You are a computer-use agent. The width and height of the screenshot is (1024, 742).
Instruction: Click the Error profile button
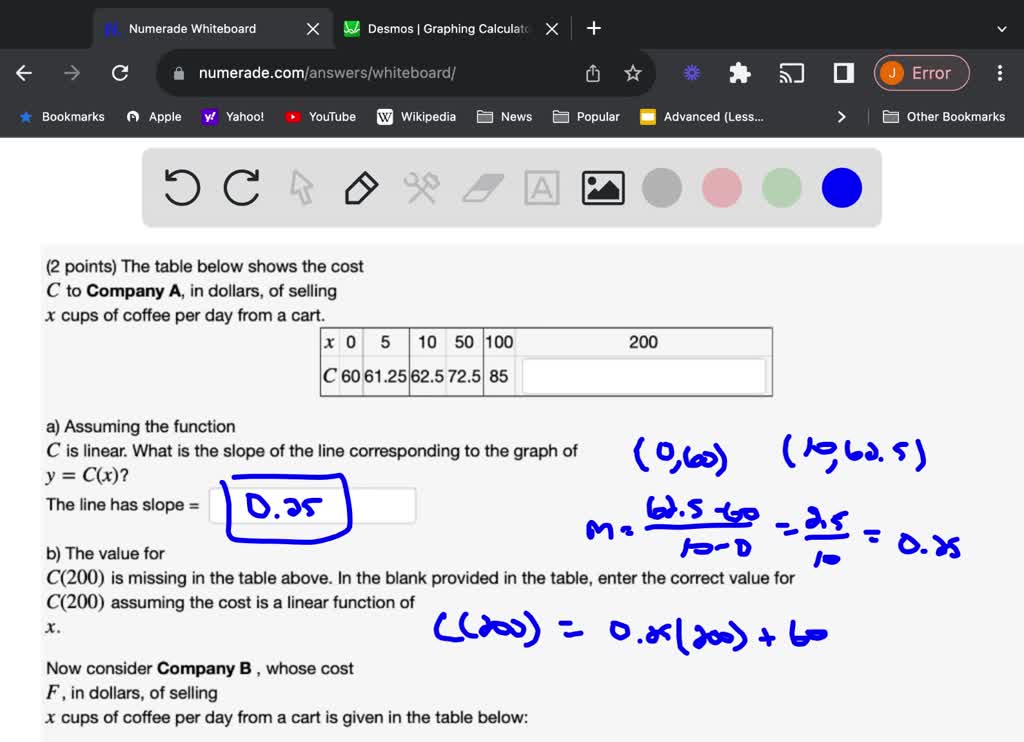tap(921, 72)
